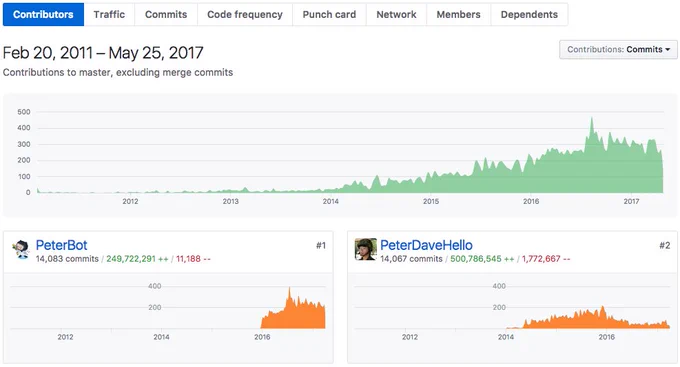This screenshot has width=680, height=367.
Task: Click PeterBot's avatar image
Action: 20,249
